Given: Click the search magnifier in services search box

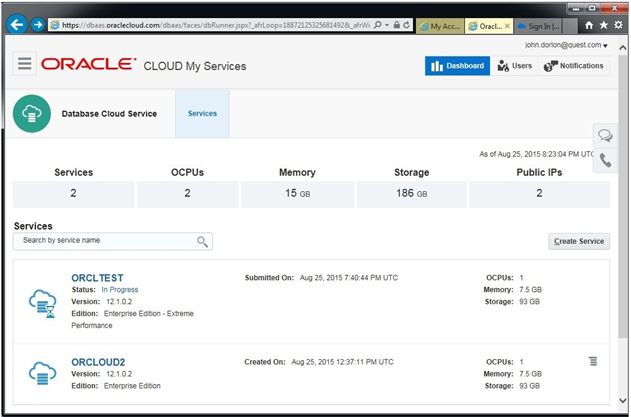Looking at the screenshot, I should coord(202,242).
